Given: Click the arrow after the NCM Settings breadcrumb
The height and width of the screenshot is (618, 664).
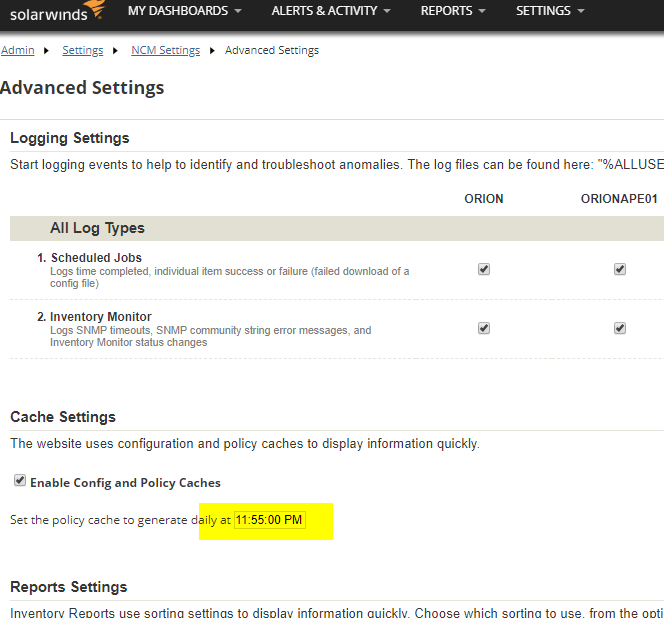Looking at the screenshot, I should click(x=212, y=51).
